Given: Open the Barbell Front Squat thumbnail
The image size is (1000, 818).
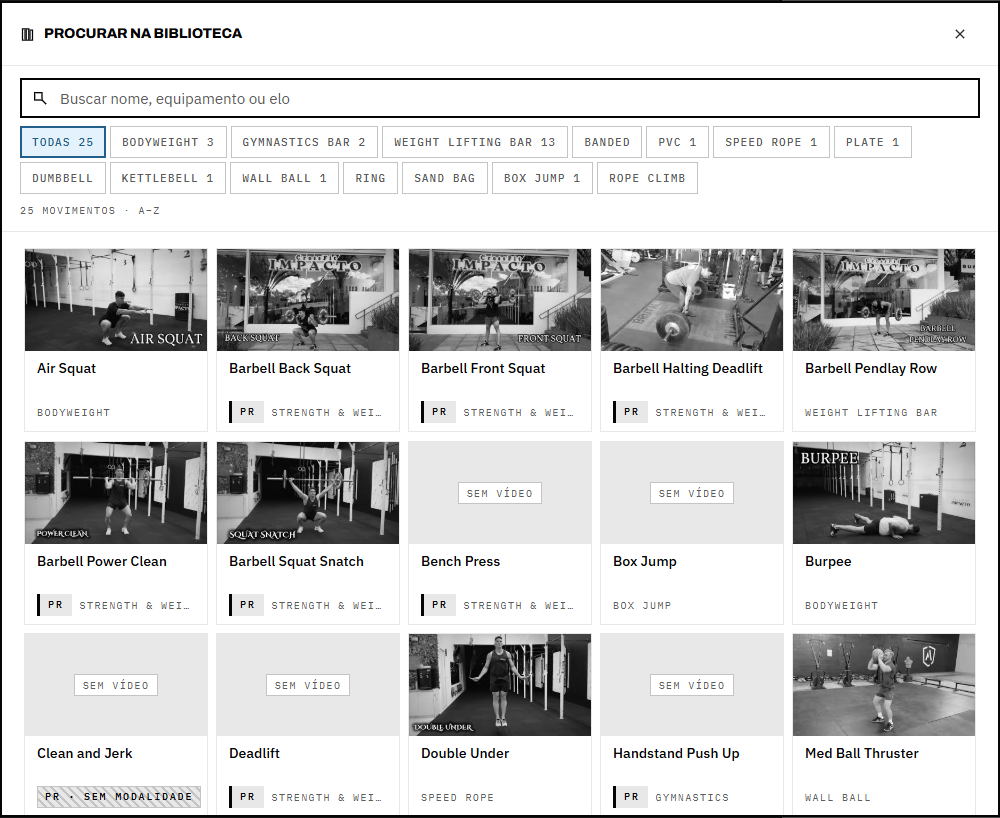Looking at the screenshot, I should tap(500, 300).
